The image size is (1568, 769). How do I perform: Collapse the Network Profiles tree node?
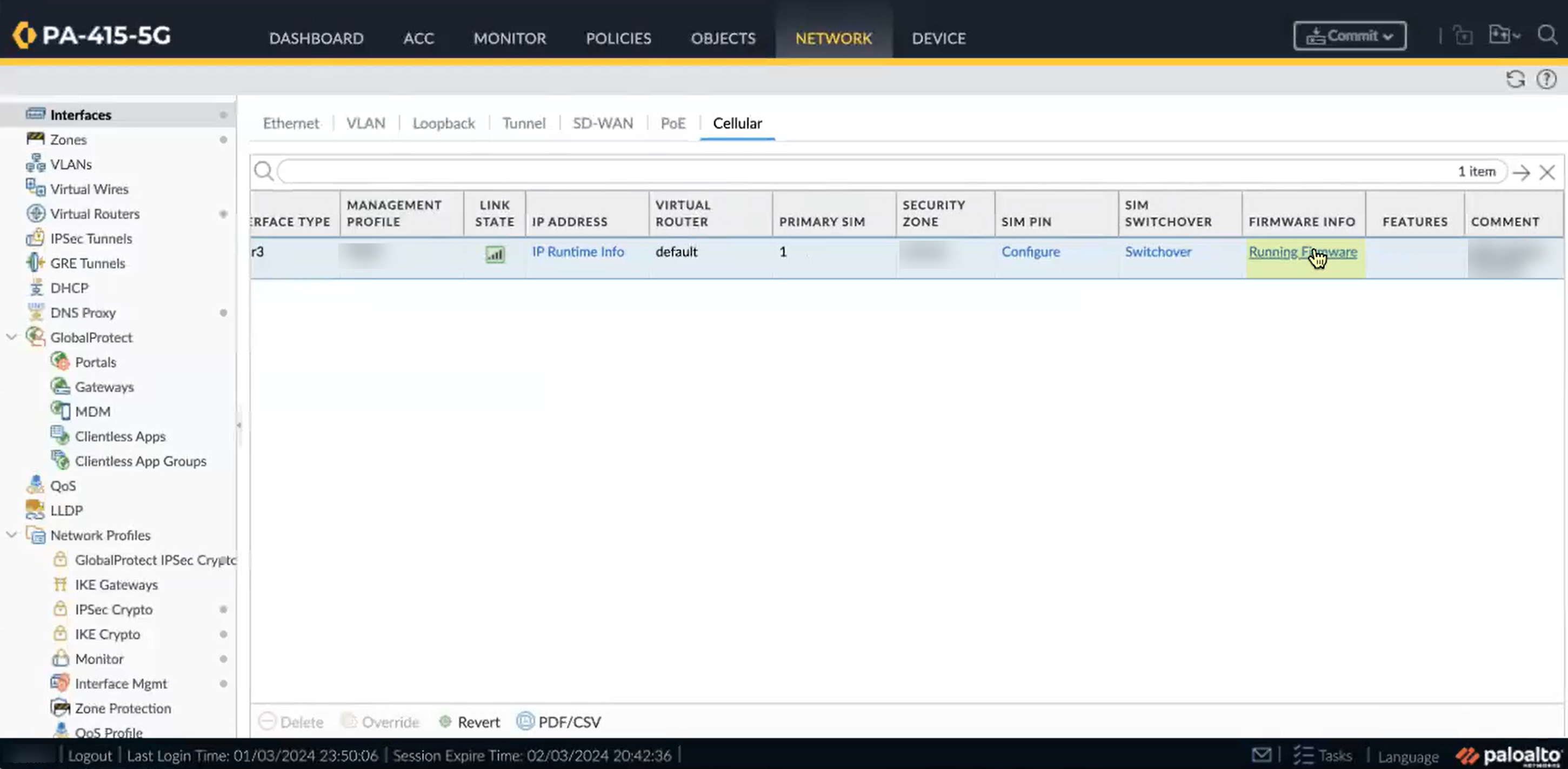pos(11,535)
